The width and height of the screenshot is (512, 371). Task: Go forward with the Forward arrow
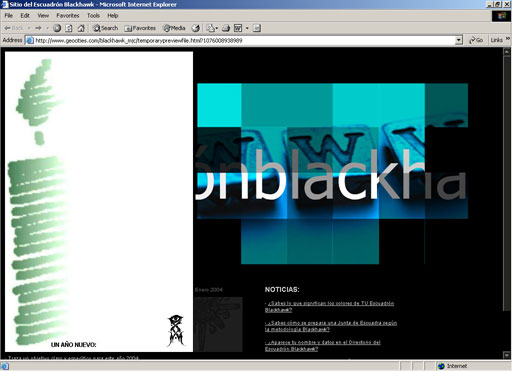coord(38,28)
